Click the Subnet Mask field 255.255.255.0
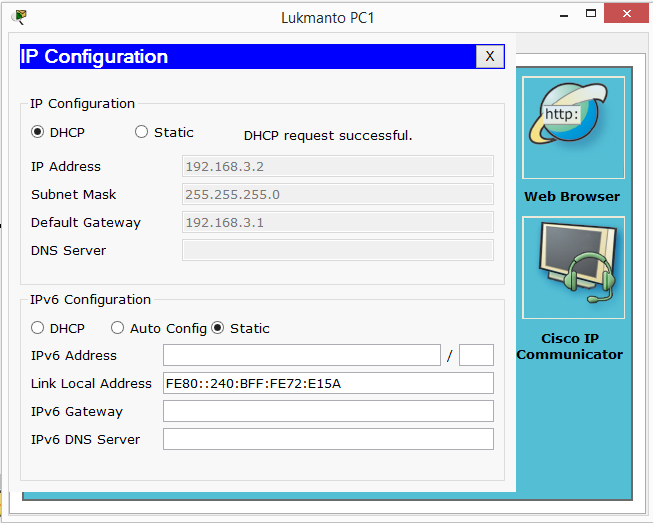The image size is (653, 523). point(338,194)
